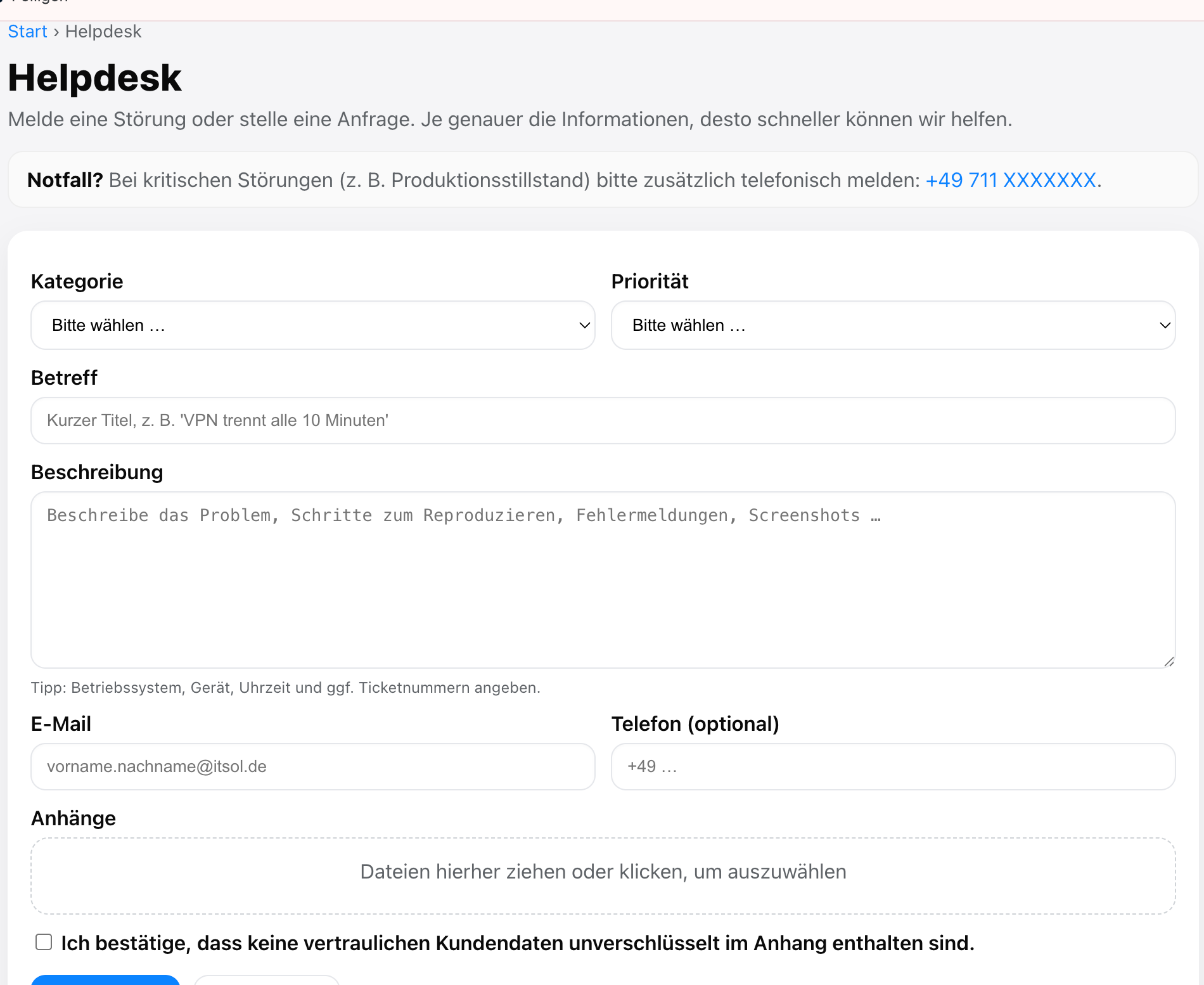The width and height of the screenshot is (1204, 985).
Task: Open the Priorität dropdown
Action: [893, 325]
